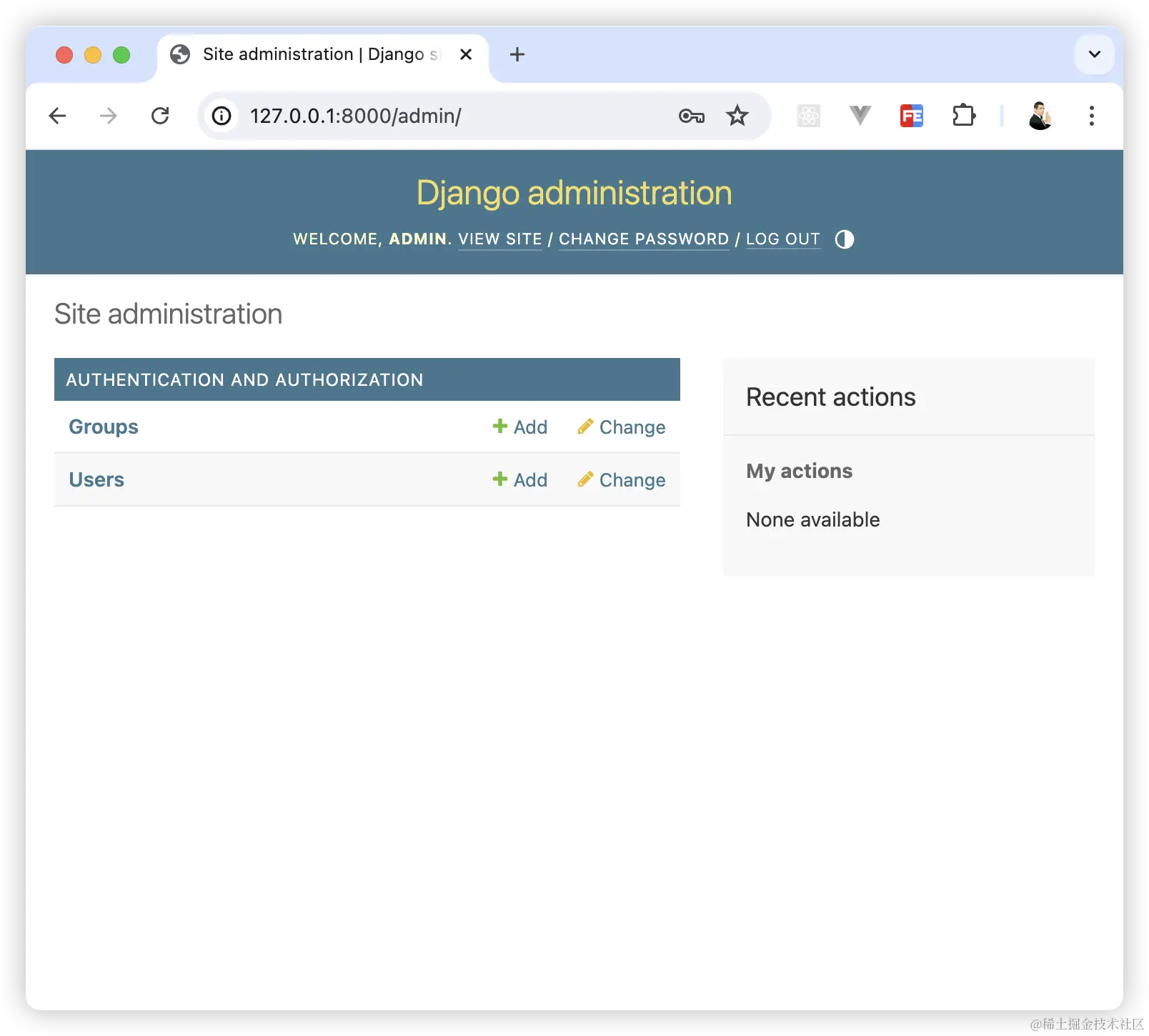View site information icon in address bar
1149x1036 pixels.
point(222,116)
